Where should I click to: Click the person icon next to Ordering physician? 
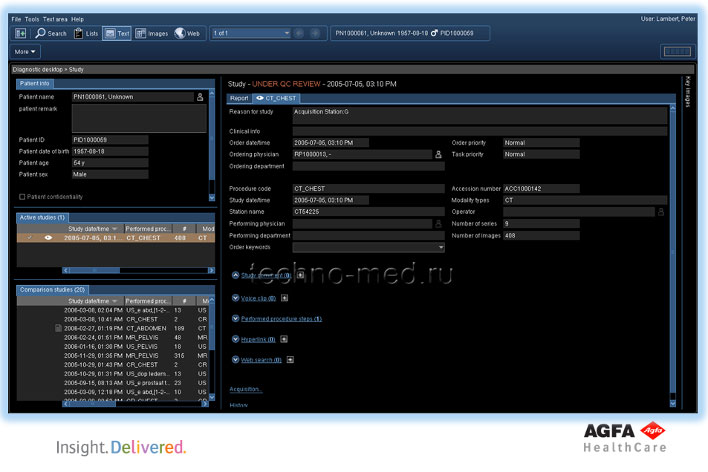point(438,155)
